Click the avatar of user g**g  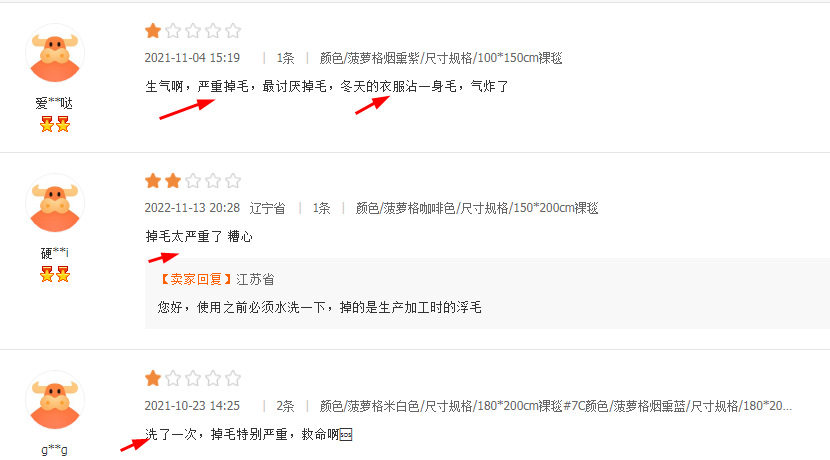pyautogui.click(x=55, y=401)
